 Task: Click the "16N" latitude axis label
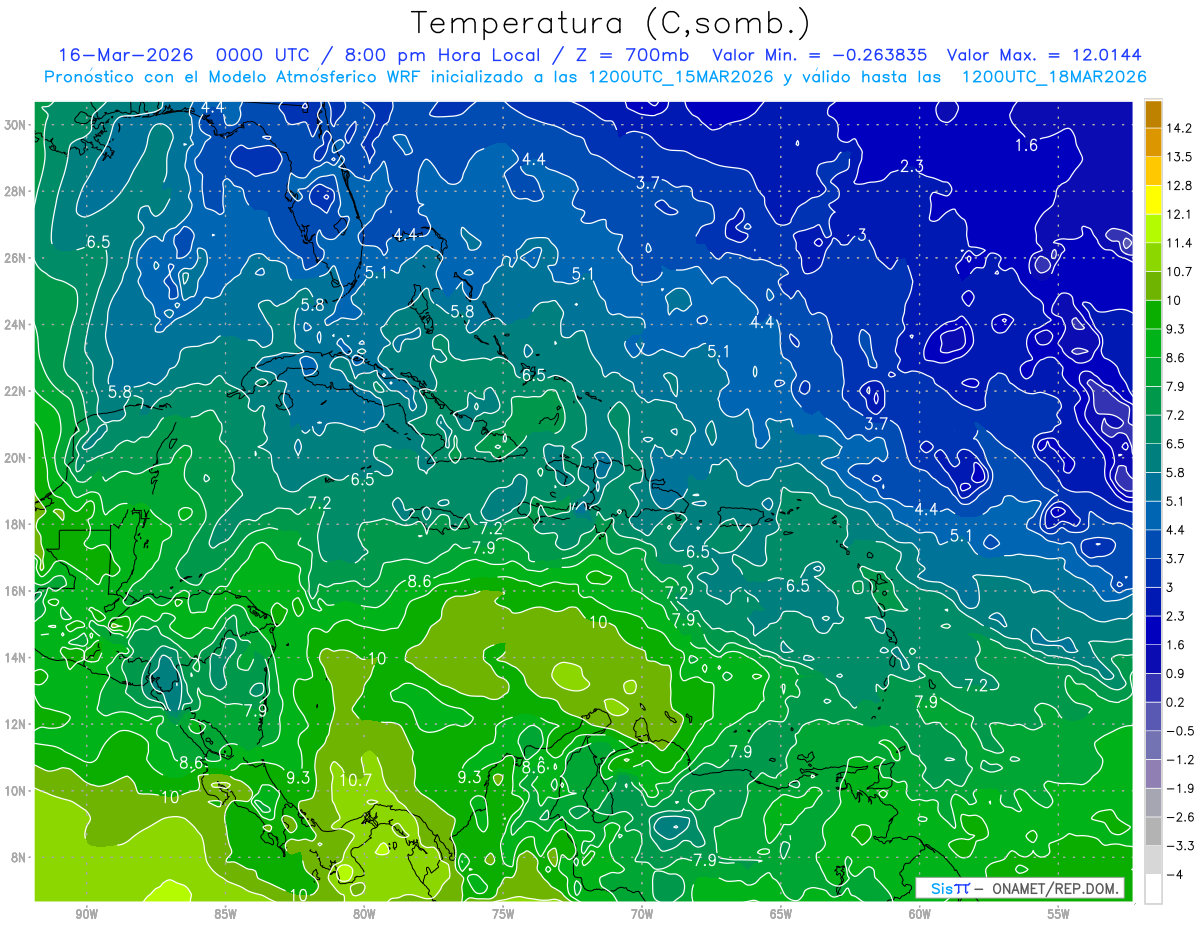(16, 591)
